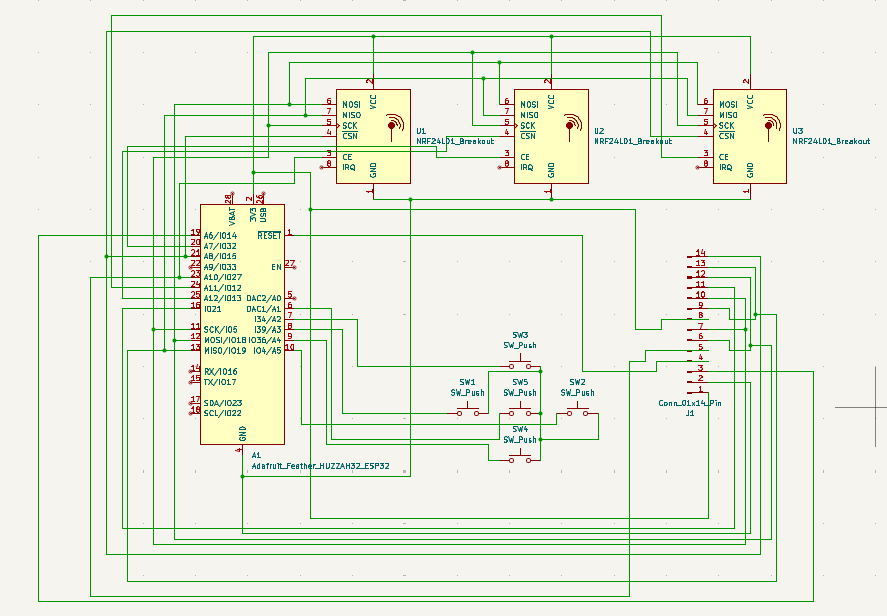Click the A9/IO33 pin label
Viewport: 887px width, 616px height.
(x=220, y=267)
